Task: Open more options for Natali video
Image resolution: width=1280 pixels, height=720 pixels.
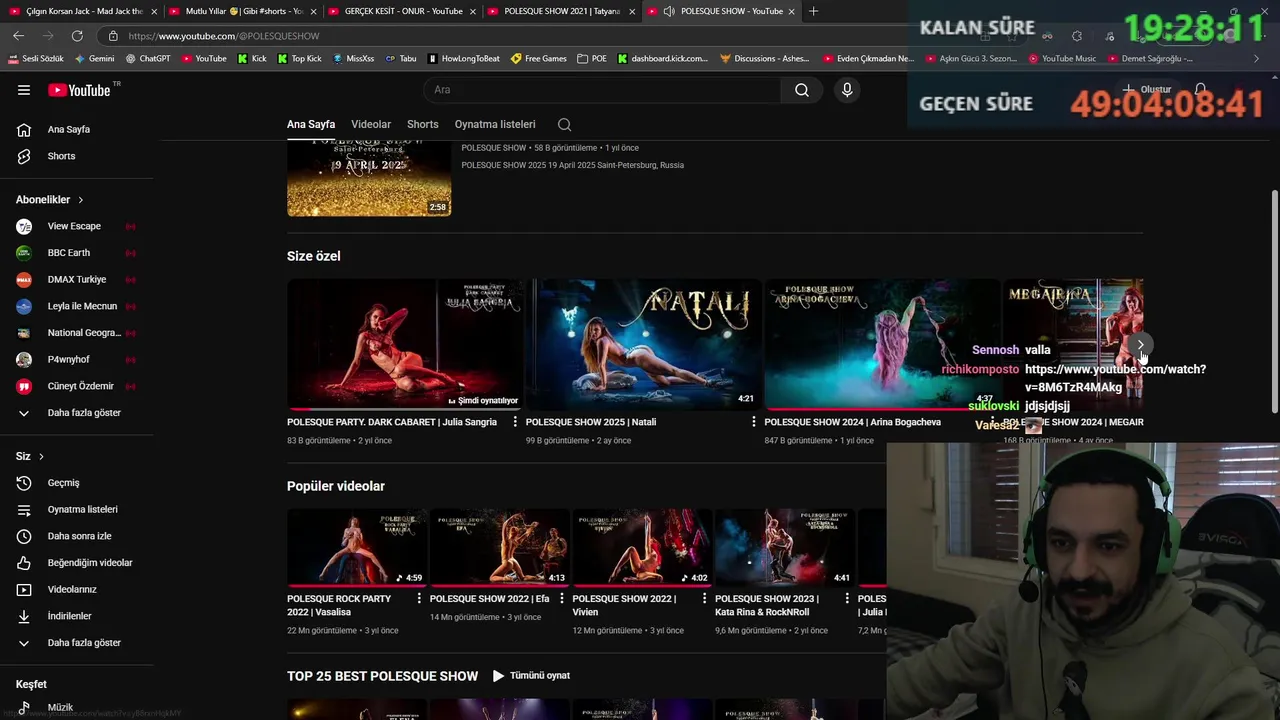Action: click(754, 422)
